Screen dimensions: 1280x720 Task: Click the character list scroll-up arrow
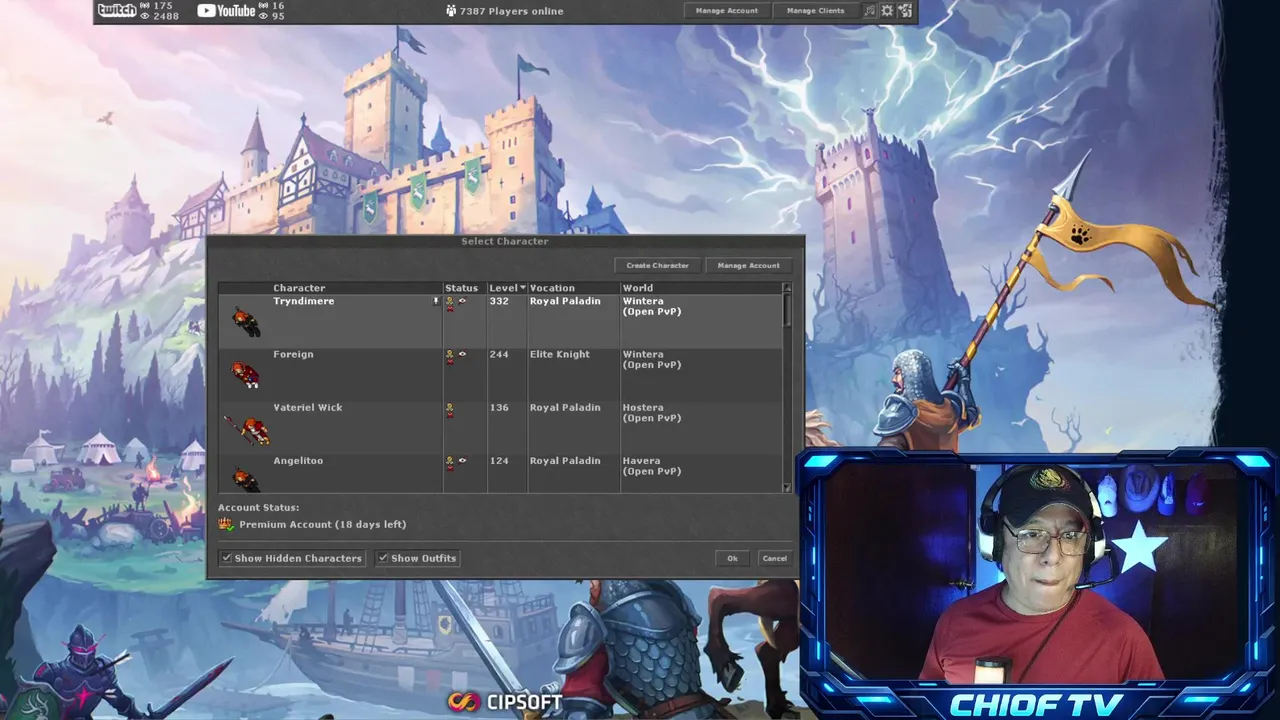point(787,288)
